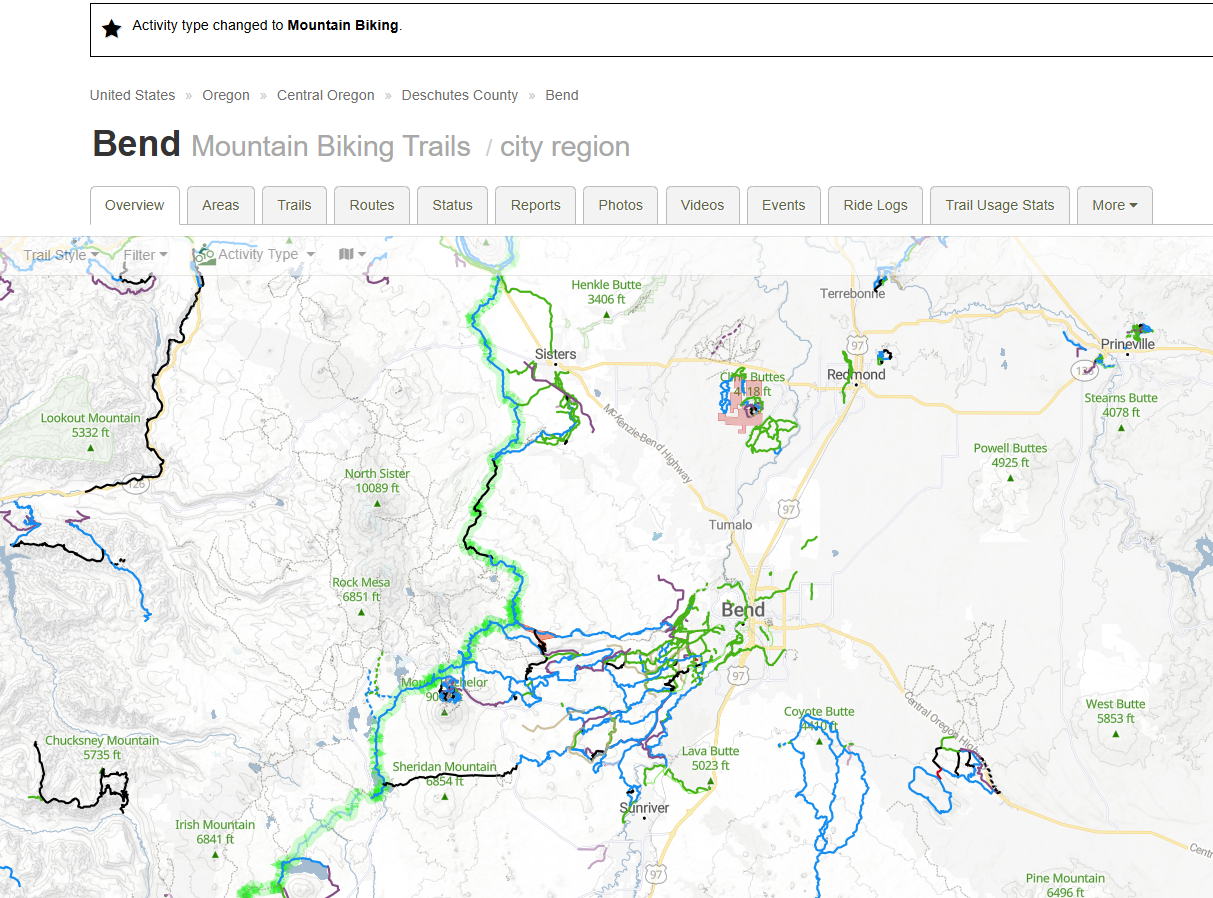Image resolution: width=1213 pixels, height=898 pixels.
Task: Click the Bend city label on map
Action: pos(743,610)
